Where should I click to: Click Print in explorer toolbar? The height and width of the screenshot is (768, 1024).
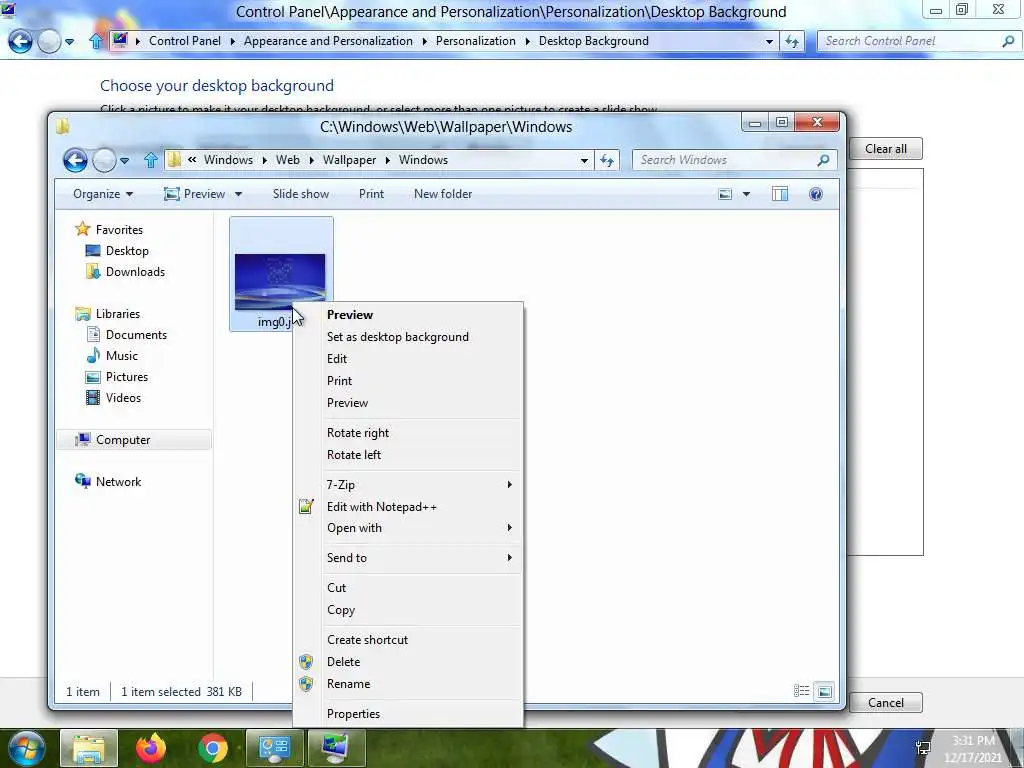[x=372, y=194]
